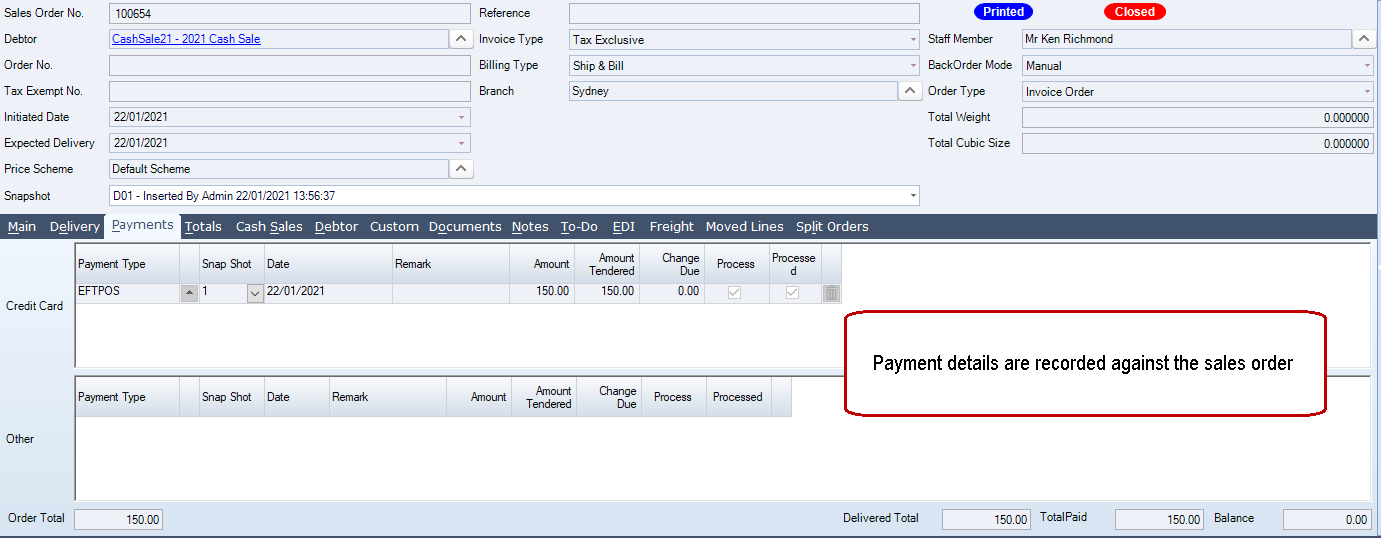Open the Totals tab
This screenshot has height=538, width=1381.
204,227
